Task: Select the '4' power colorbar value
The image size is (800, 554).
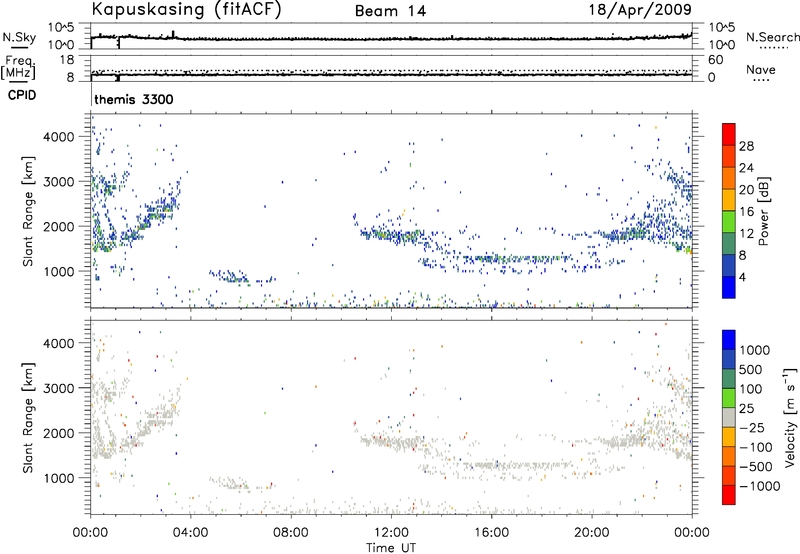Action: (x=743, y=277)
